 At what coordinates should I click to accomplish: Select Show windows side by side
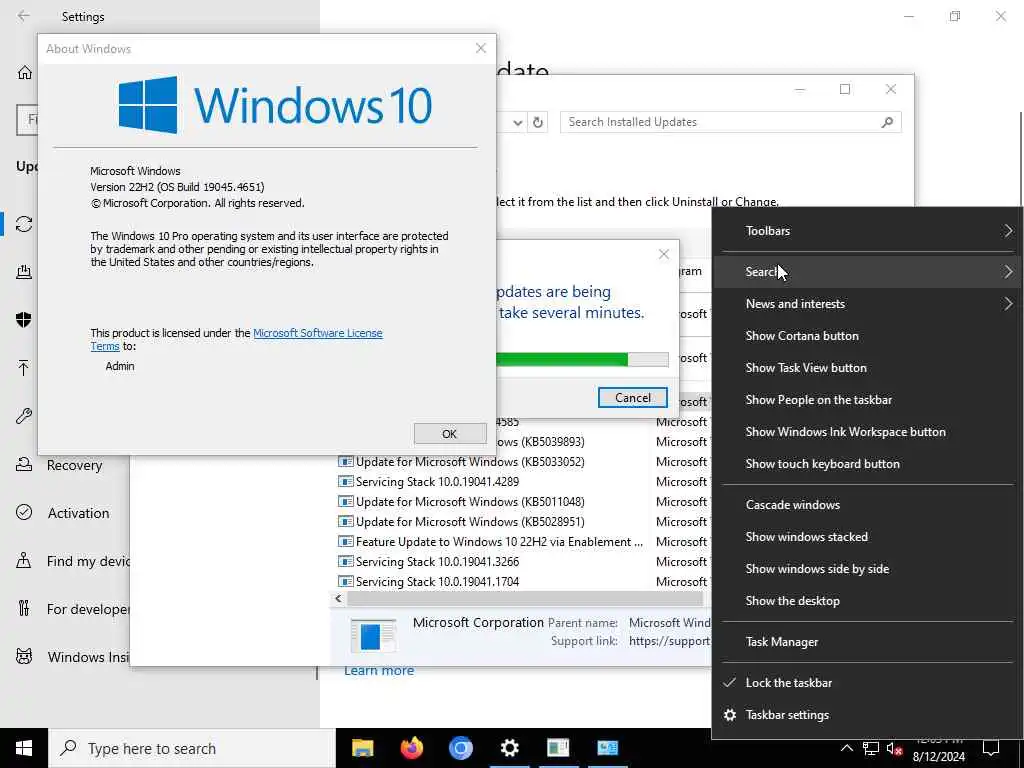[x=867, y=569]
